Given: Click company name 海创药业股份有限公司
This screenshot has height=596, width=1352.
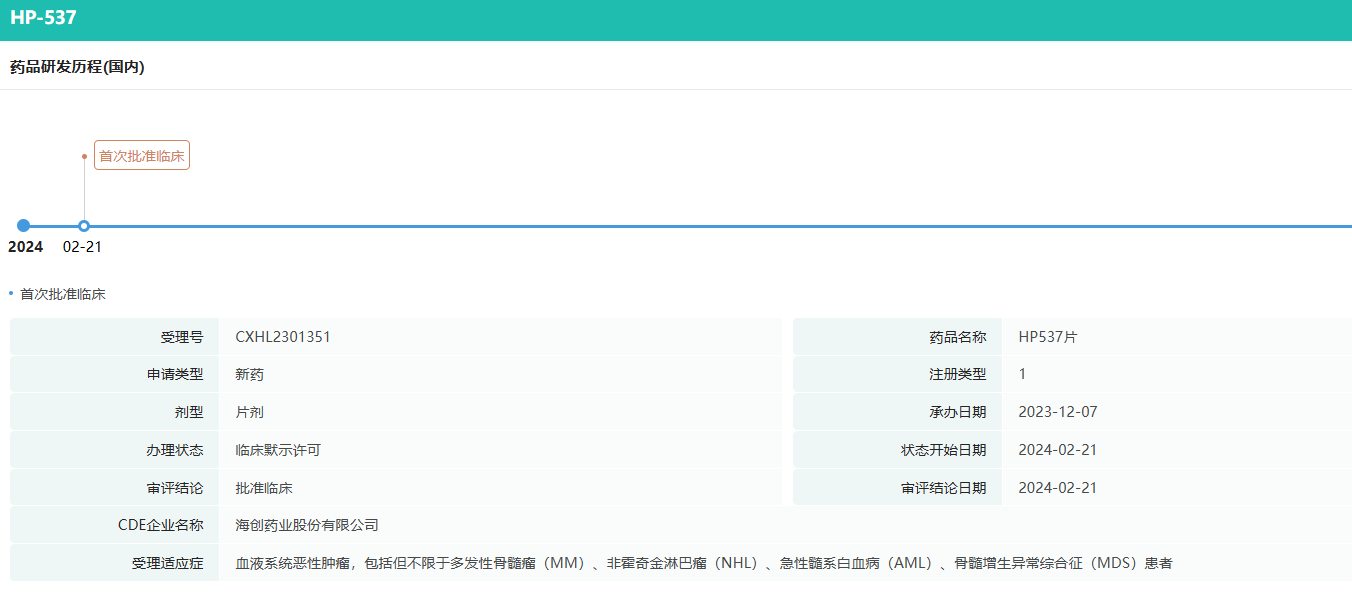Looking at the screenshot, I should 307,525.
